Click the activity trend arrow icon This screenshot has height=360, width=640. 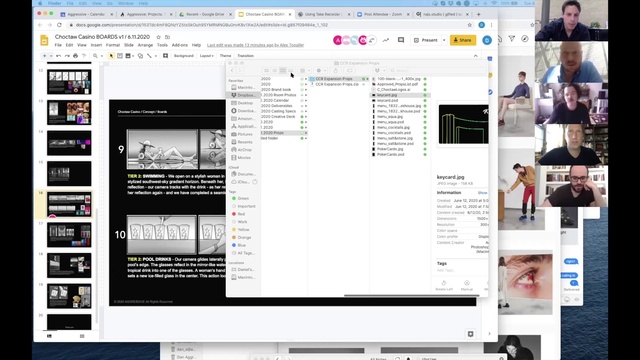[386, 40]
